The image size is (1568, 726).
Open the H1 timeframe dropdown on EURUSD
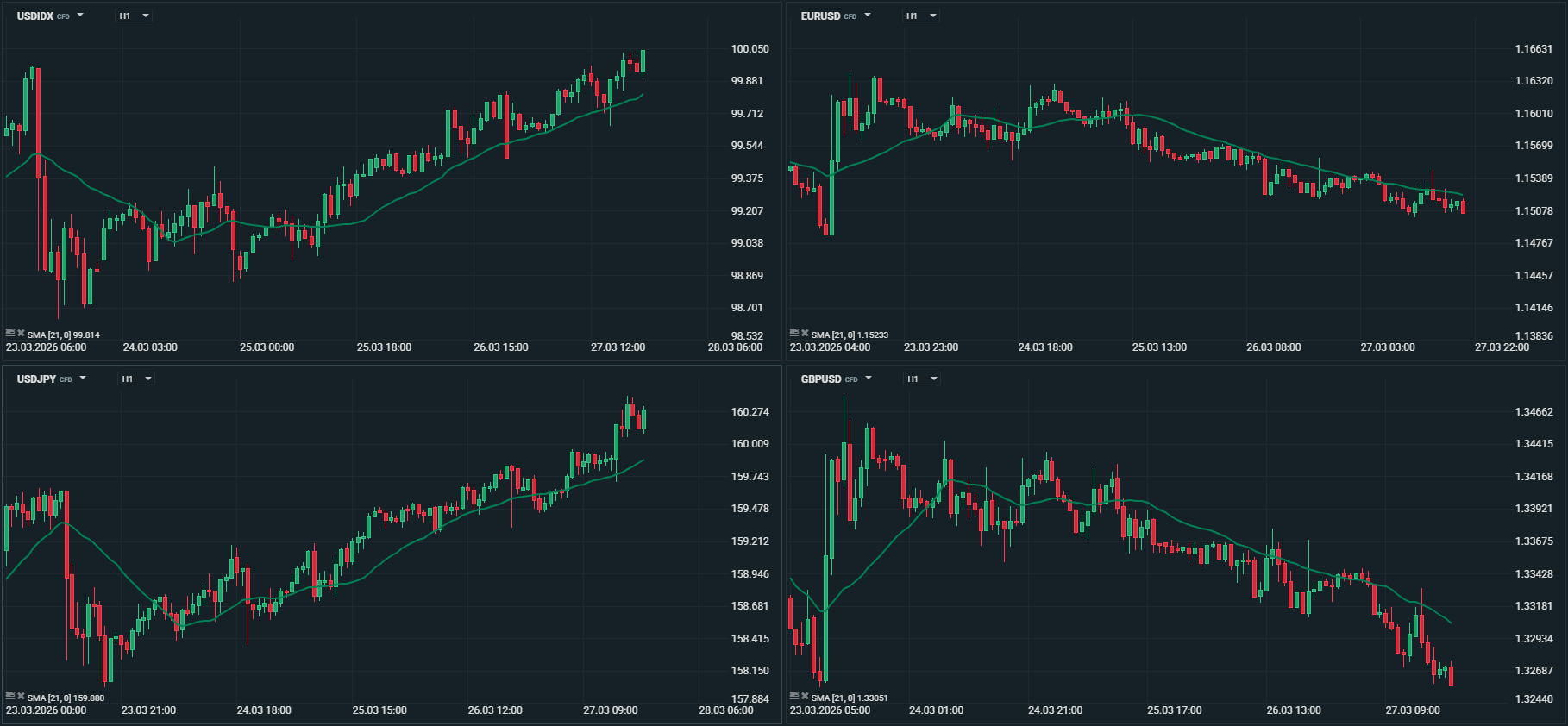pyautogui.click(x=920, y=16)
